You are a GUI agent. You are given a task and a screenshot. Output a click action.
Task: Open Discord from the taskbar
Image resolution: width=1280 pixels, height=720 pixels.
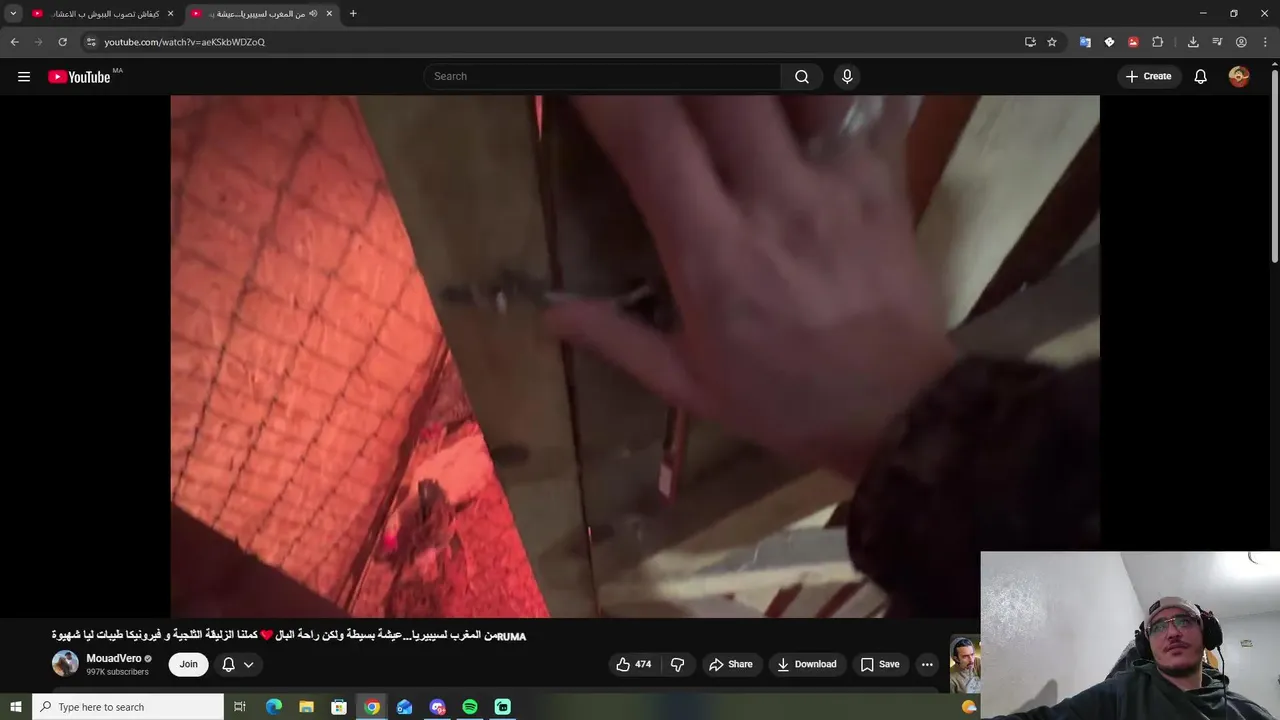click(437, 707)
